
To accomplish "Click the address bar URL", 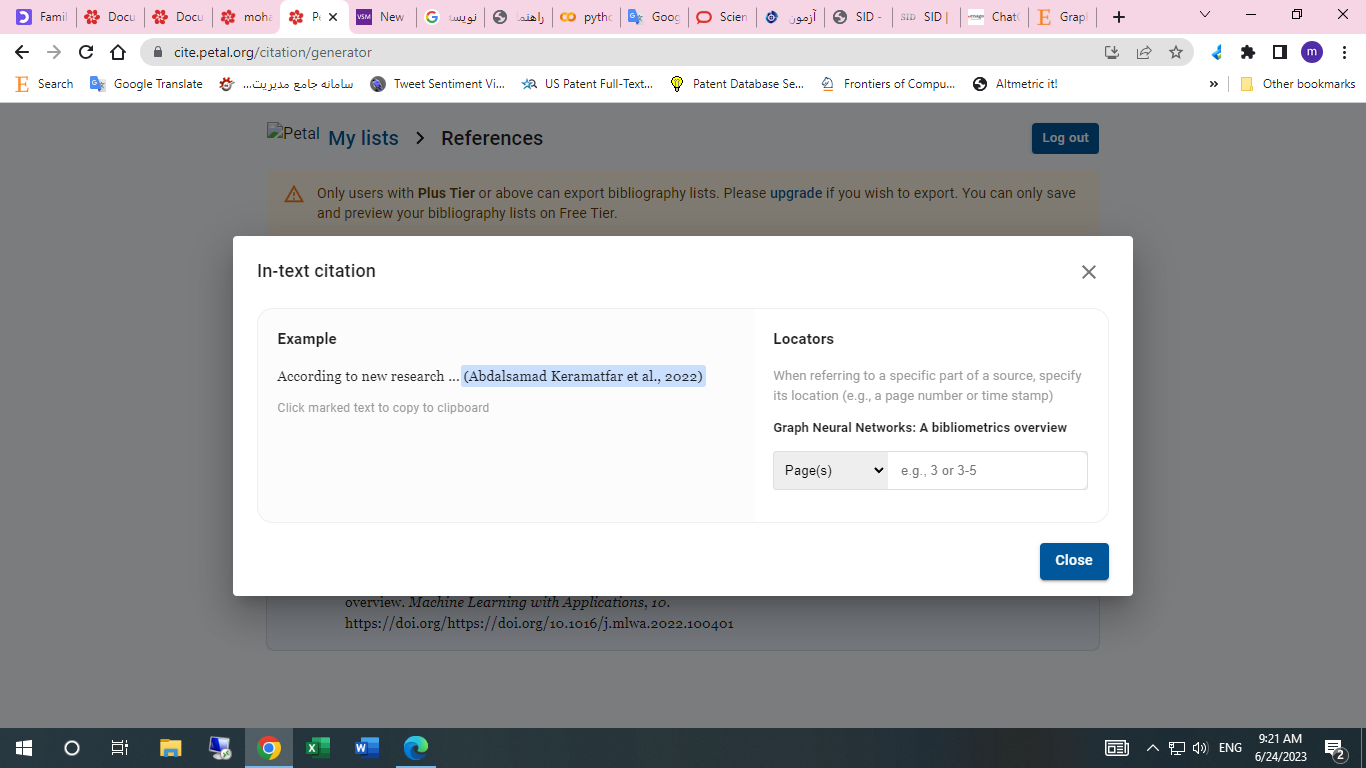I will pos(273,52).
